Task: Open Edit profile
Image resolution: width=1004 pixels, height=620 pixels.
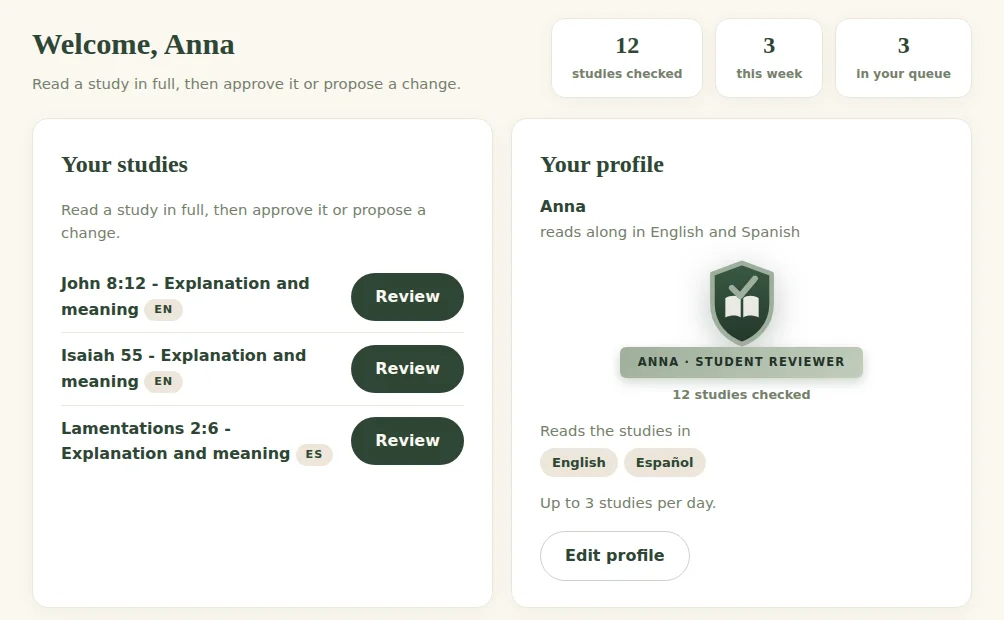Action: coord(615,555)
